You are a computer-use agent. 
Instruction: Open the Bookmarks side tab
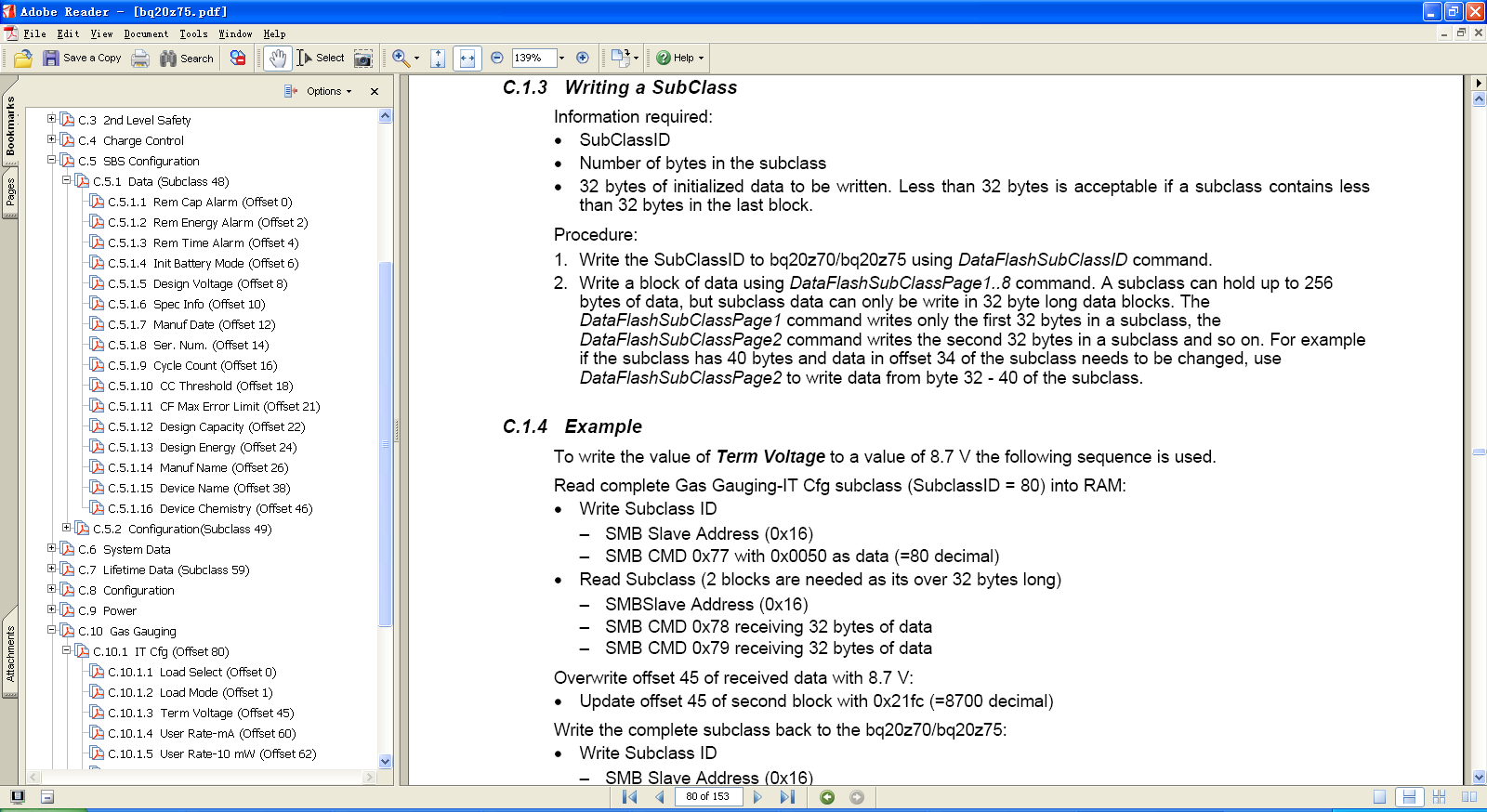10,126
